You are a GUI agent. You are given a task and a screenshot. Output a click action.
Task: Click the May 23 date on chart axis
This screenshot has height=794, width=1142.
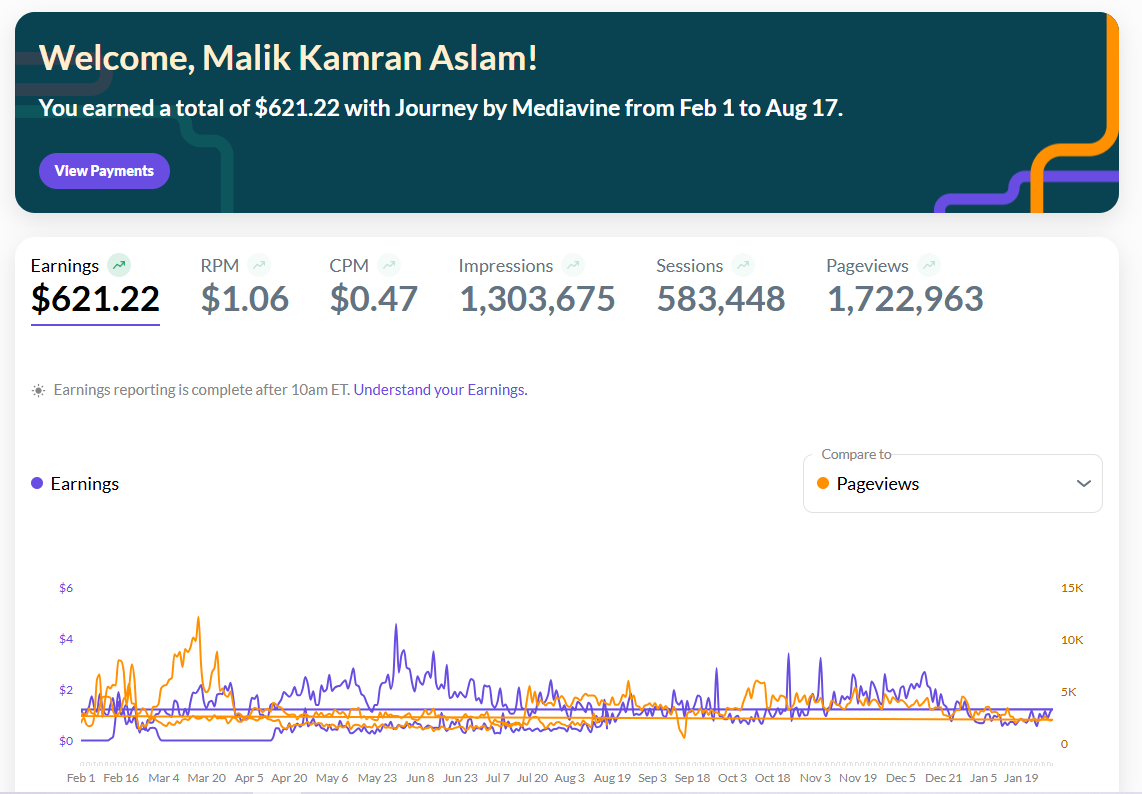coord(377,778)
